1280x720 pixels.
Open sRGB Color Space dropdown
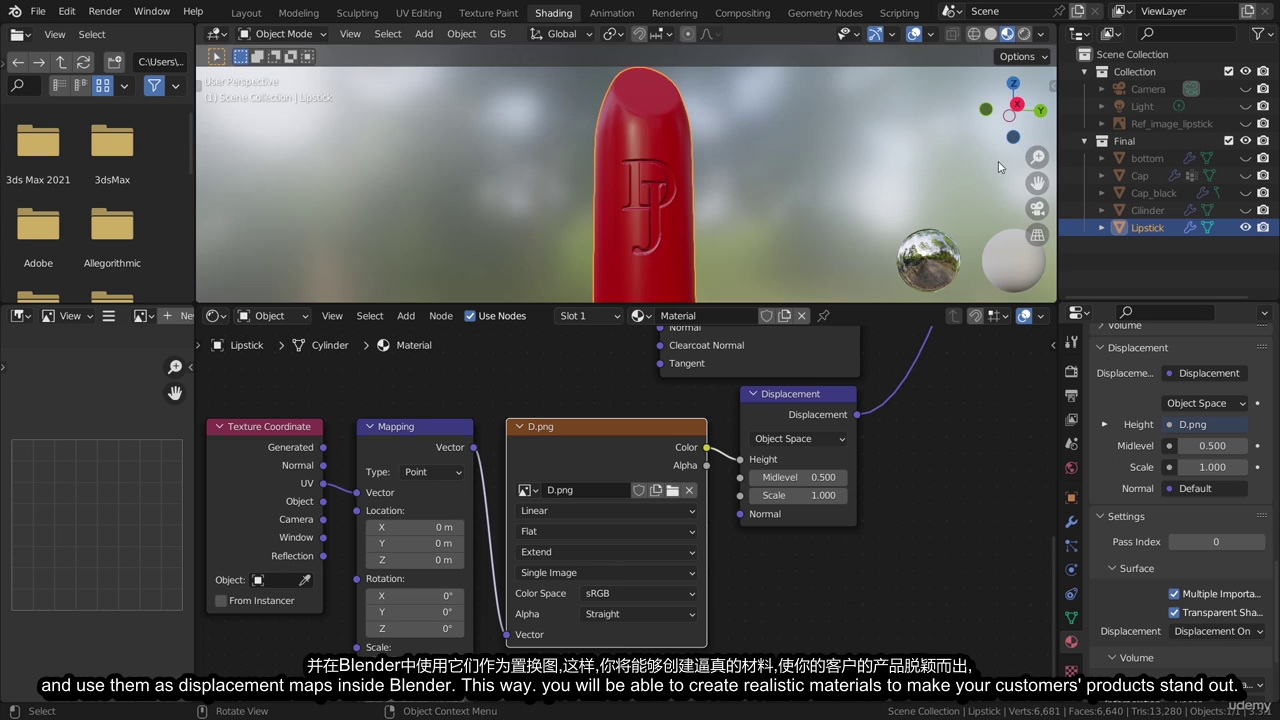click(x=639, y=594)
